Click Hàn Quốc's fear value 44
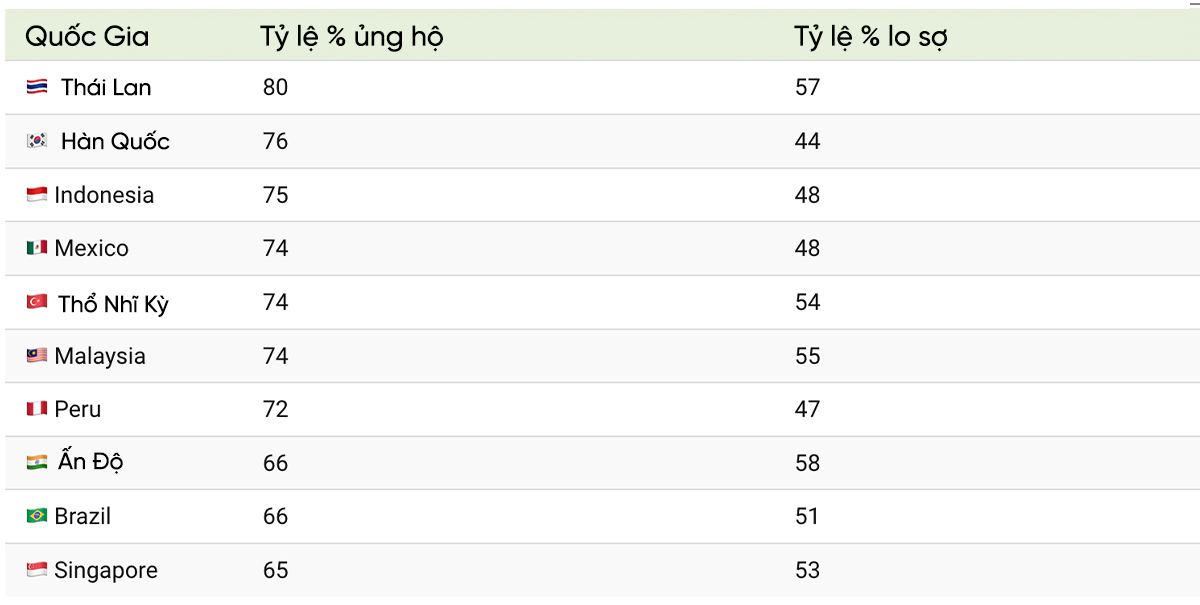Image resolution: width=1200 pixels, height=605 pixels. 807,142
